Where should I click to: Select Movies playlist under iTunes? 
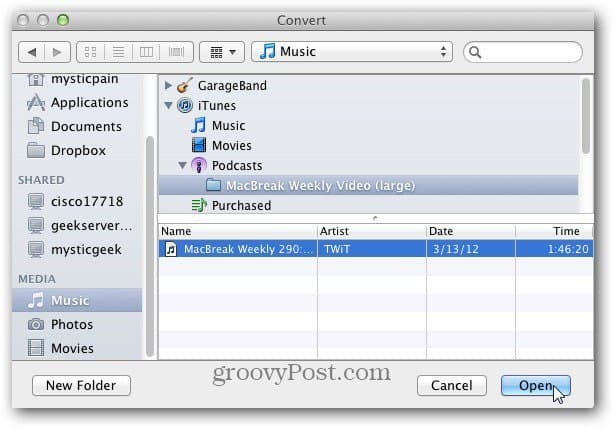[x=231, y=146]
